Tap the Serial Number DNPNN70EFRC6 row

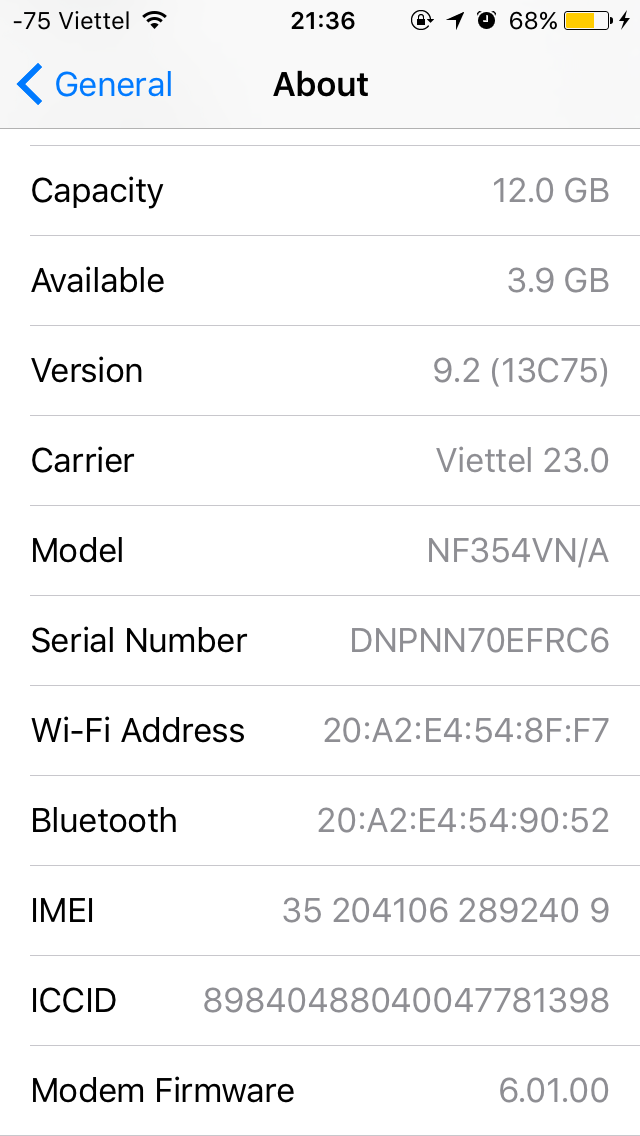[x=320, y=641]
